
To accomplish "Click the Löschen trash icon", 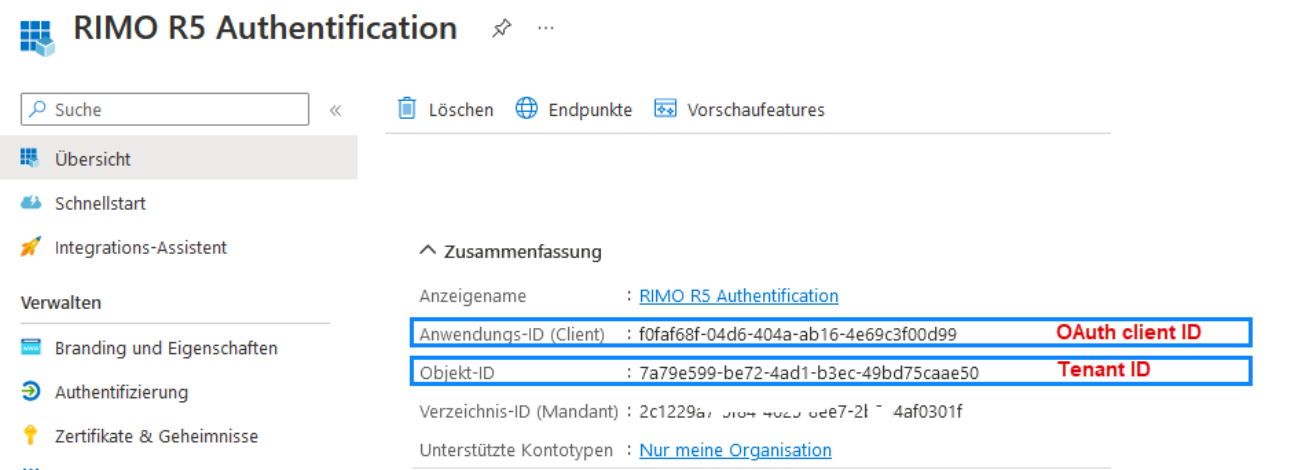I will click(407, 108).
